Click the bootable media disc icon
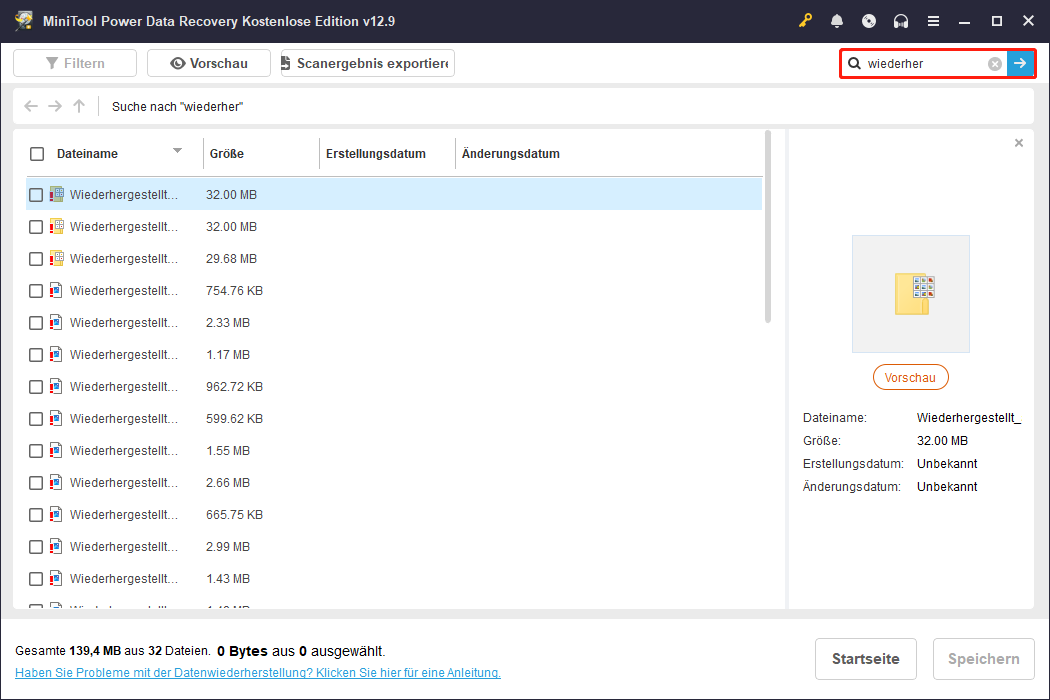This screenshot has height=700, width=1050. 869,21
